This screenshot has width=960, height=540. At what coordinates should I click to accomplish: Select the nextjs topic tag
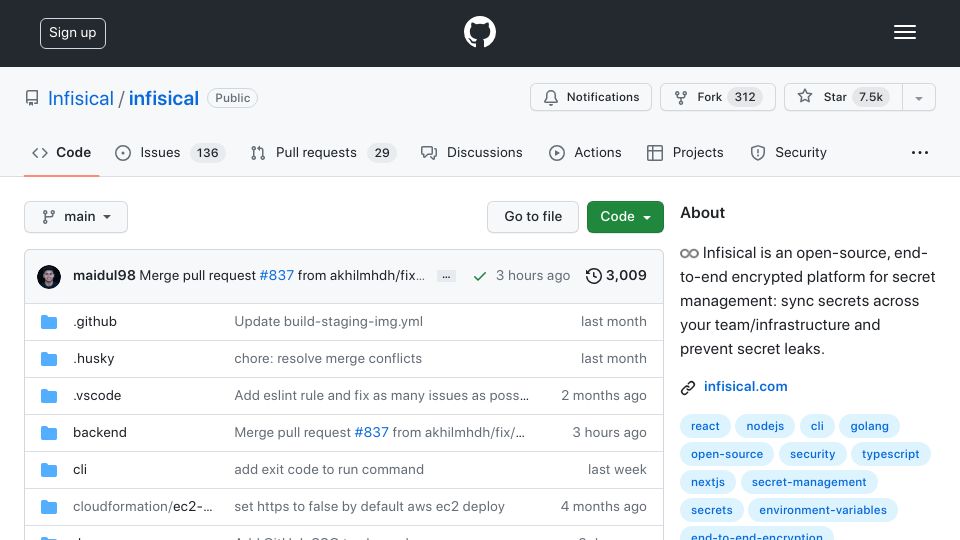(708, 482)
